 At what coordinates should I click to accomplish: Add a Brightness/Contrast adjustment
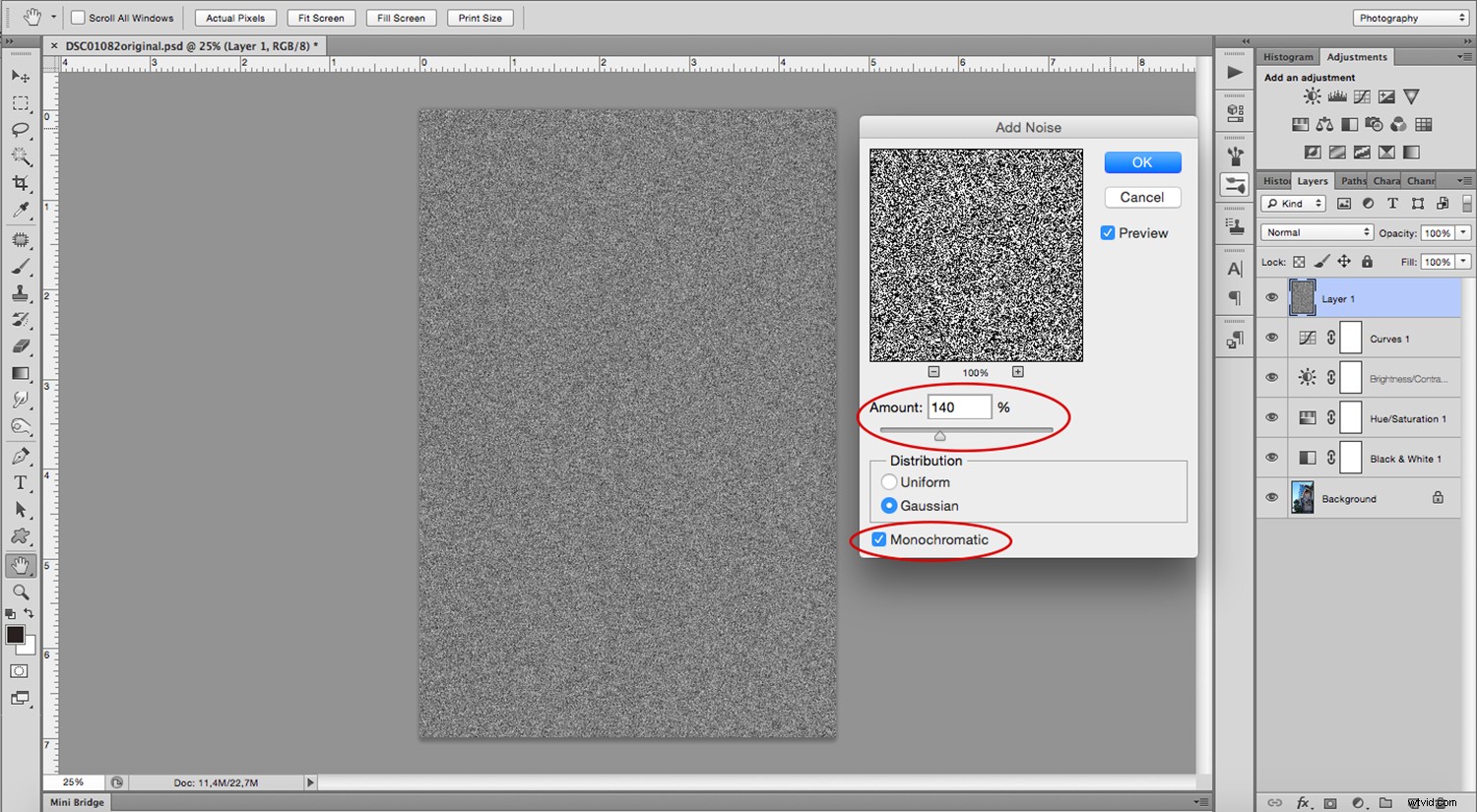point(1312,95)
